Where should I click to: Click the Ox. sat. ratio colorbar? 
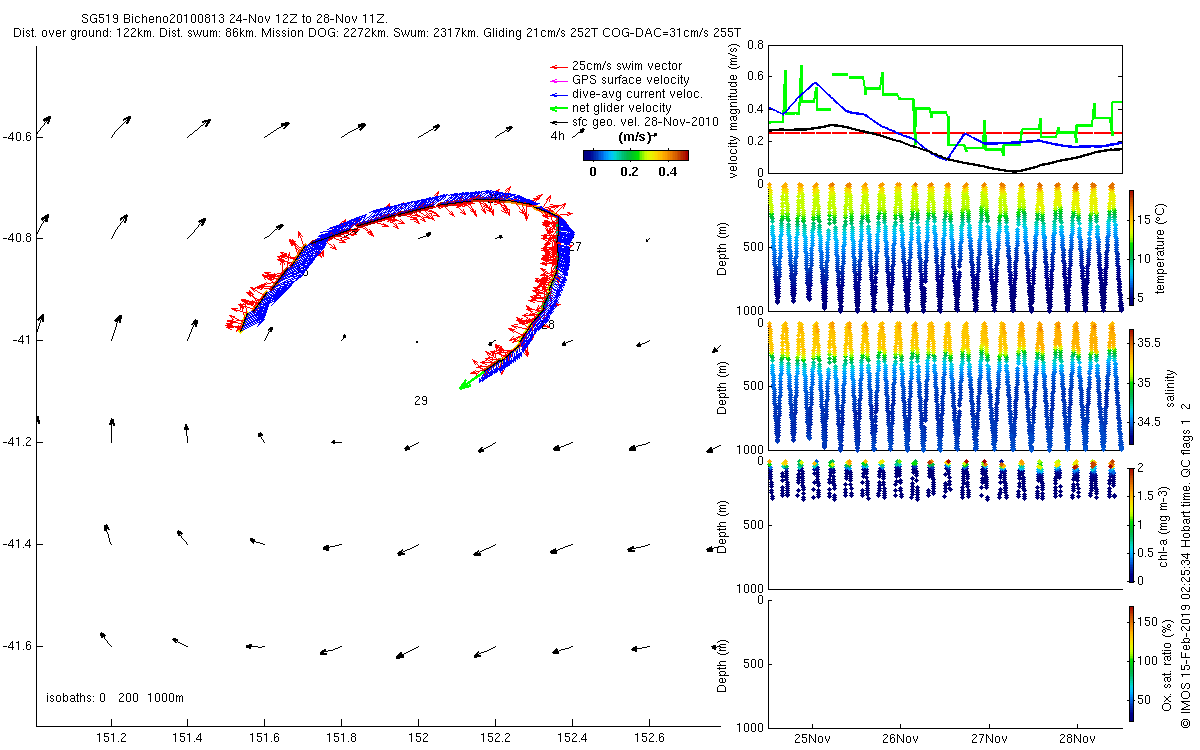(1131, 662)
